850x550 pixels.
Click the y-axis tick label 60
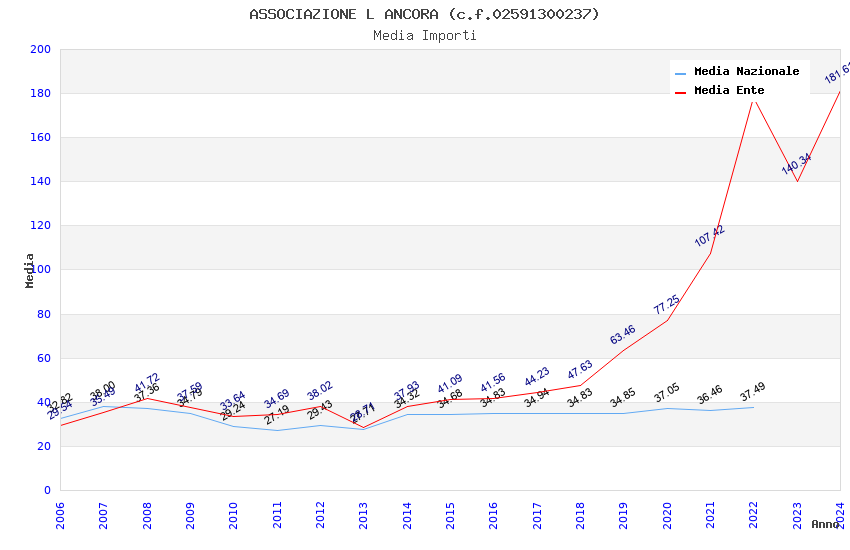point(44,358)
